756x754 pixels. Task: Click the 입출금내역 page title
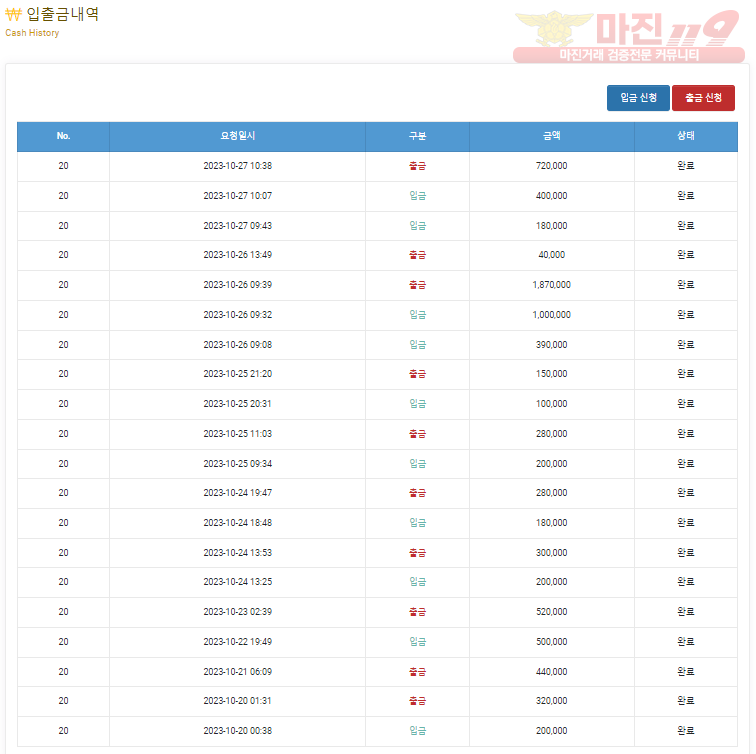click(x=63, y=15)
